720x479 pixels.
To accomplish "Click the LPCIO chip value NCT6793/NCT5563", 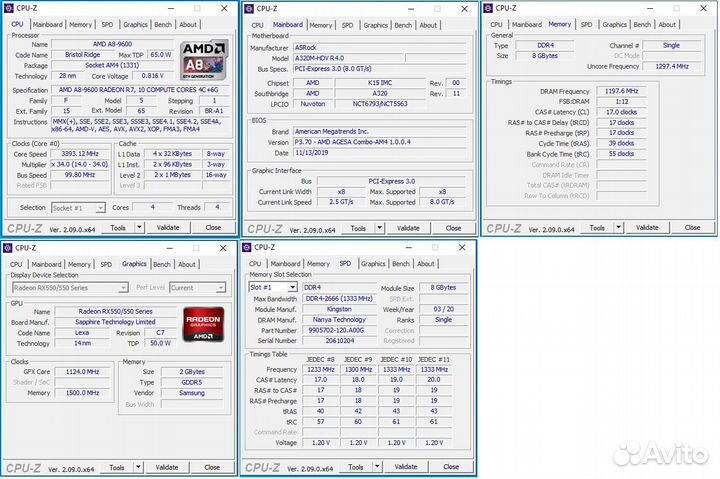I will 380,104.
